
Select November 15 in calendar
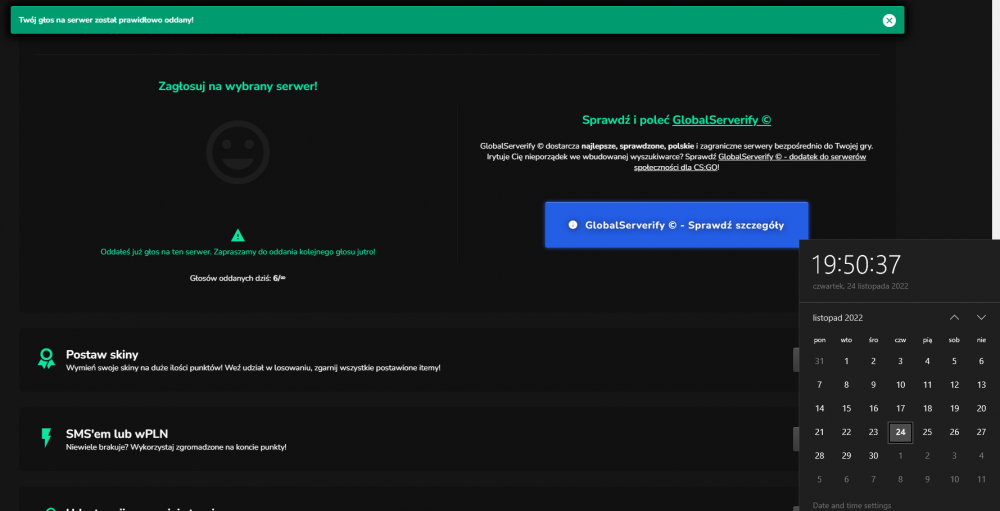(x=846, y=408)
